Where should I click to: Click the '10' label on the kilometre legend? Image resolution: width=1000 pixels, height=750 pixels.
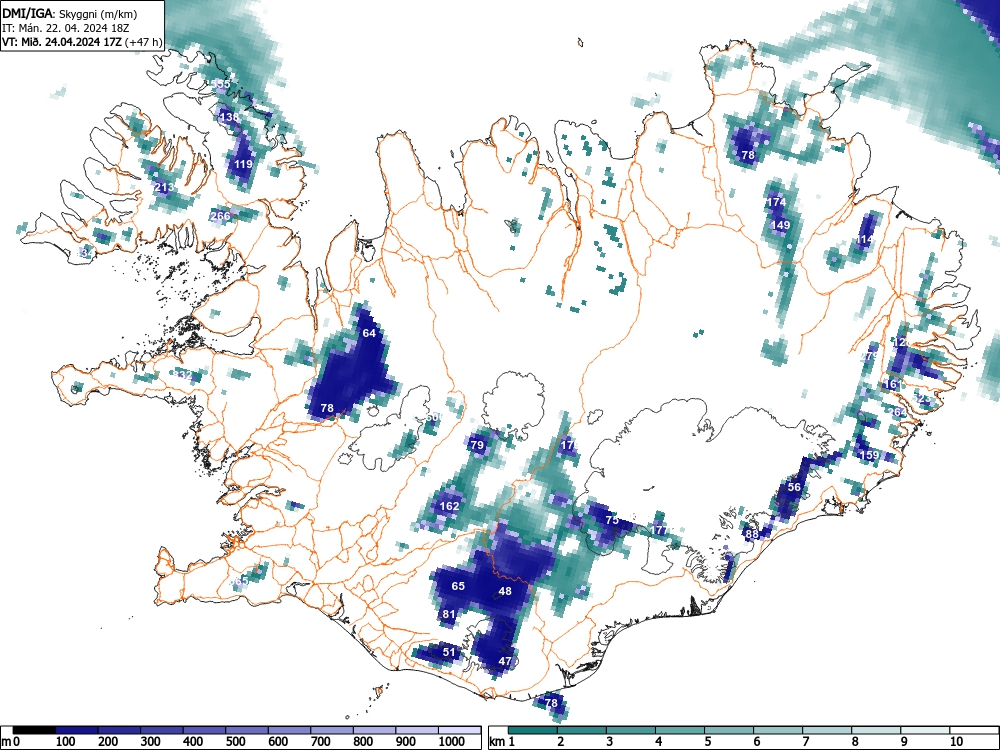click(956, 742)
